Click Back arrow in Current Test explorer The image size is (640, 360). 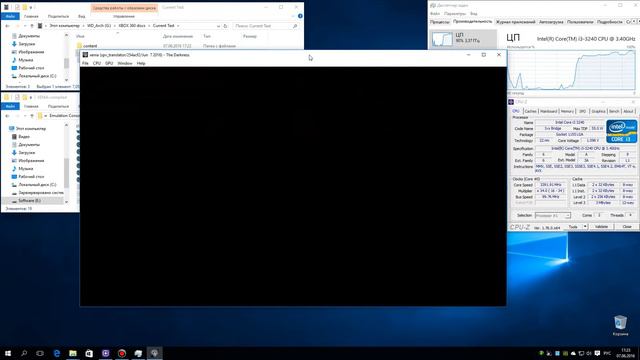coord(7,26)
